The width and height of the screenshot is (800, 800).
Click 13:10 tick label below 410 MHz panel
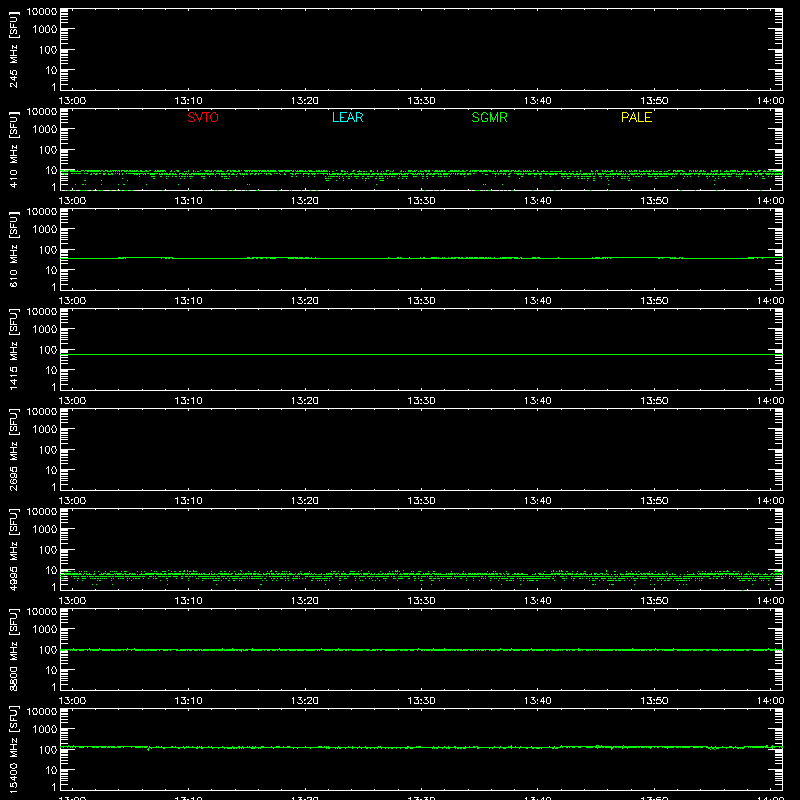189,201
